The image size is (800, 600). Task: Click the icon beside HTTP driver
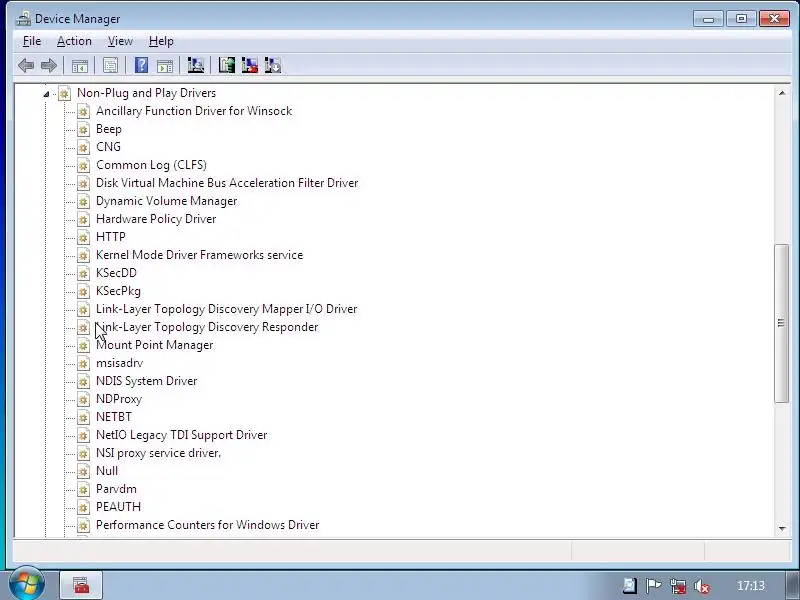pyautogui.click(x=83, y=237)
